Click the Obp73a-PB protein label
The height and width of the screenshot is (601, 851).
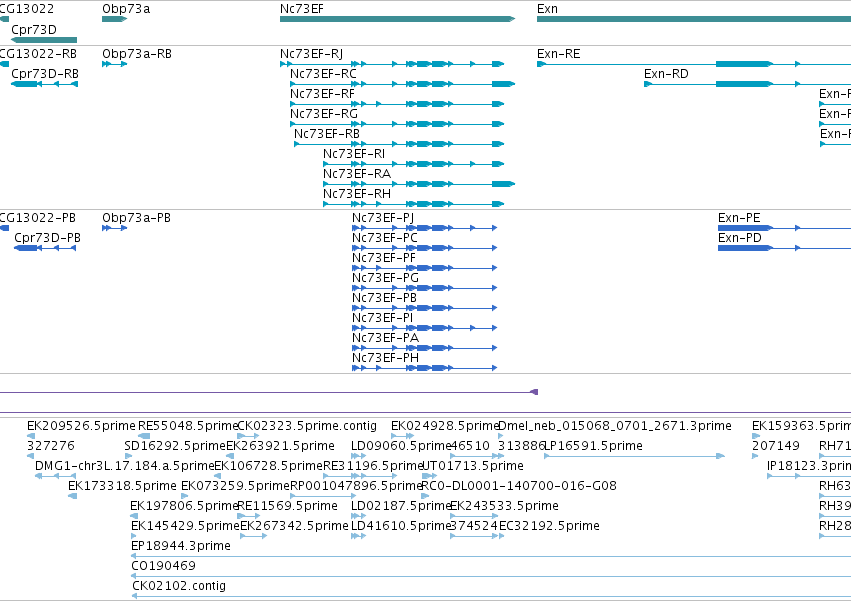[136, 218]
